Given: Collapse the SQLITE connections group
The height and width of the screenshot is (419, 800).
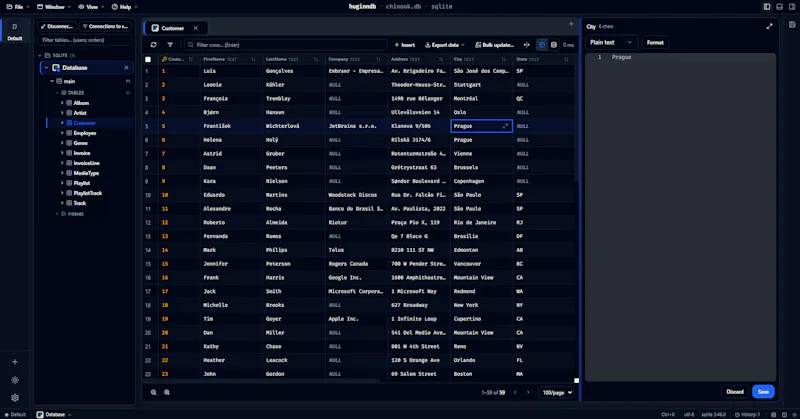Looking at the screenshot, I should 40,55.
